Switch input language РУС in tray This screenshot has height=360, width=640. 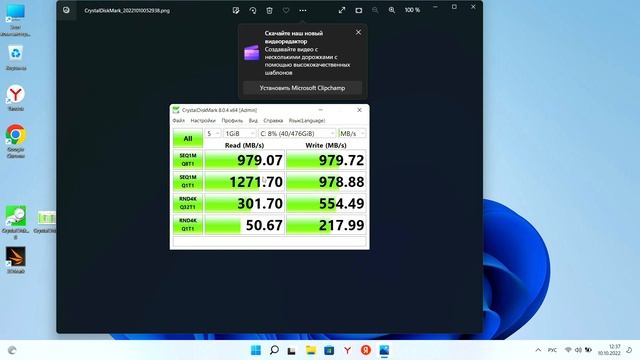point(552,350)
